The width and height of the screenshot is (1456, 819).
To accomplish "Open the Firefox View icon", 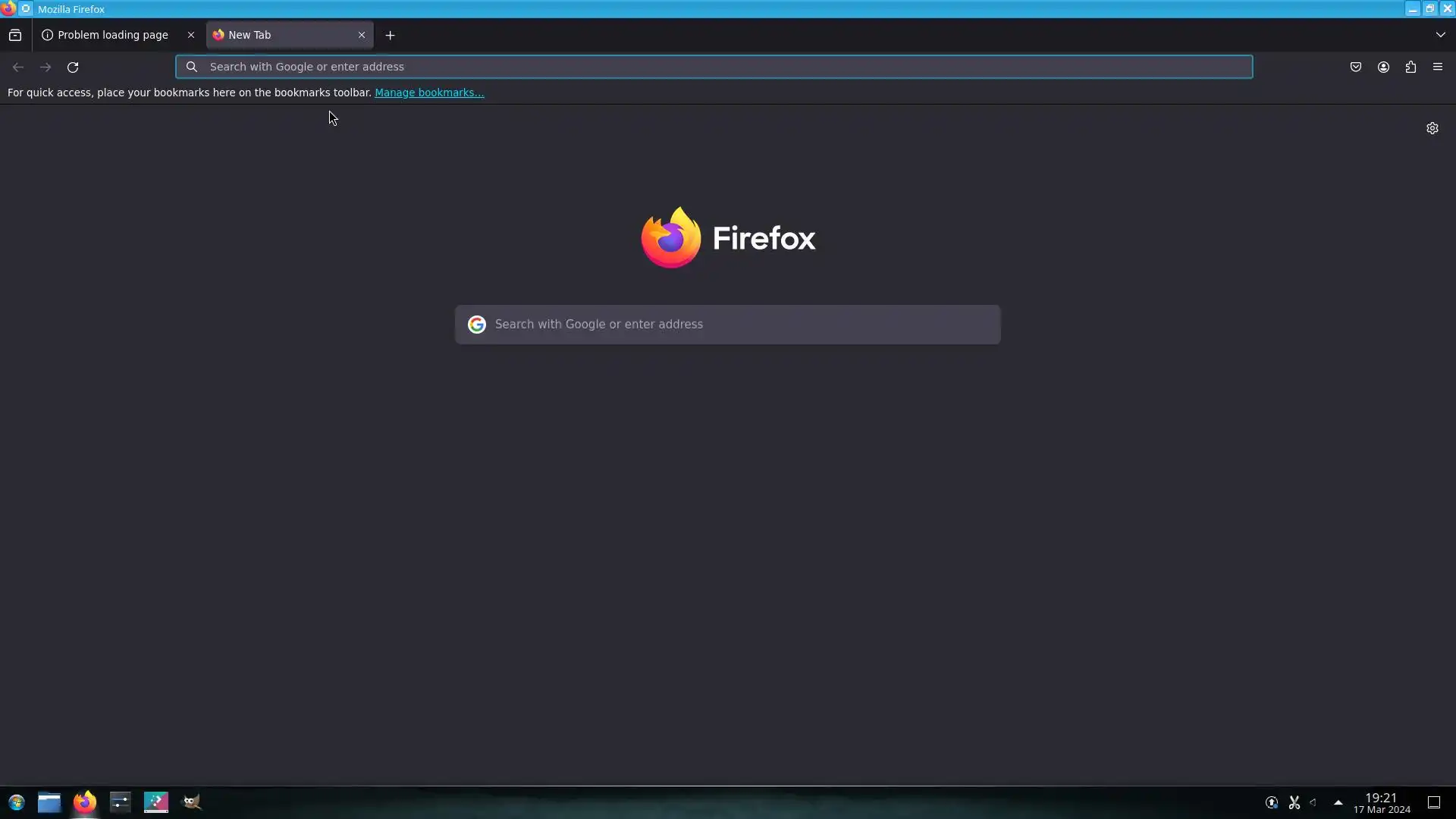I will pos(15,35).
